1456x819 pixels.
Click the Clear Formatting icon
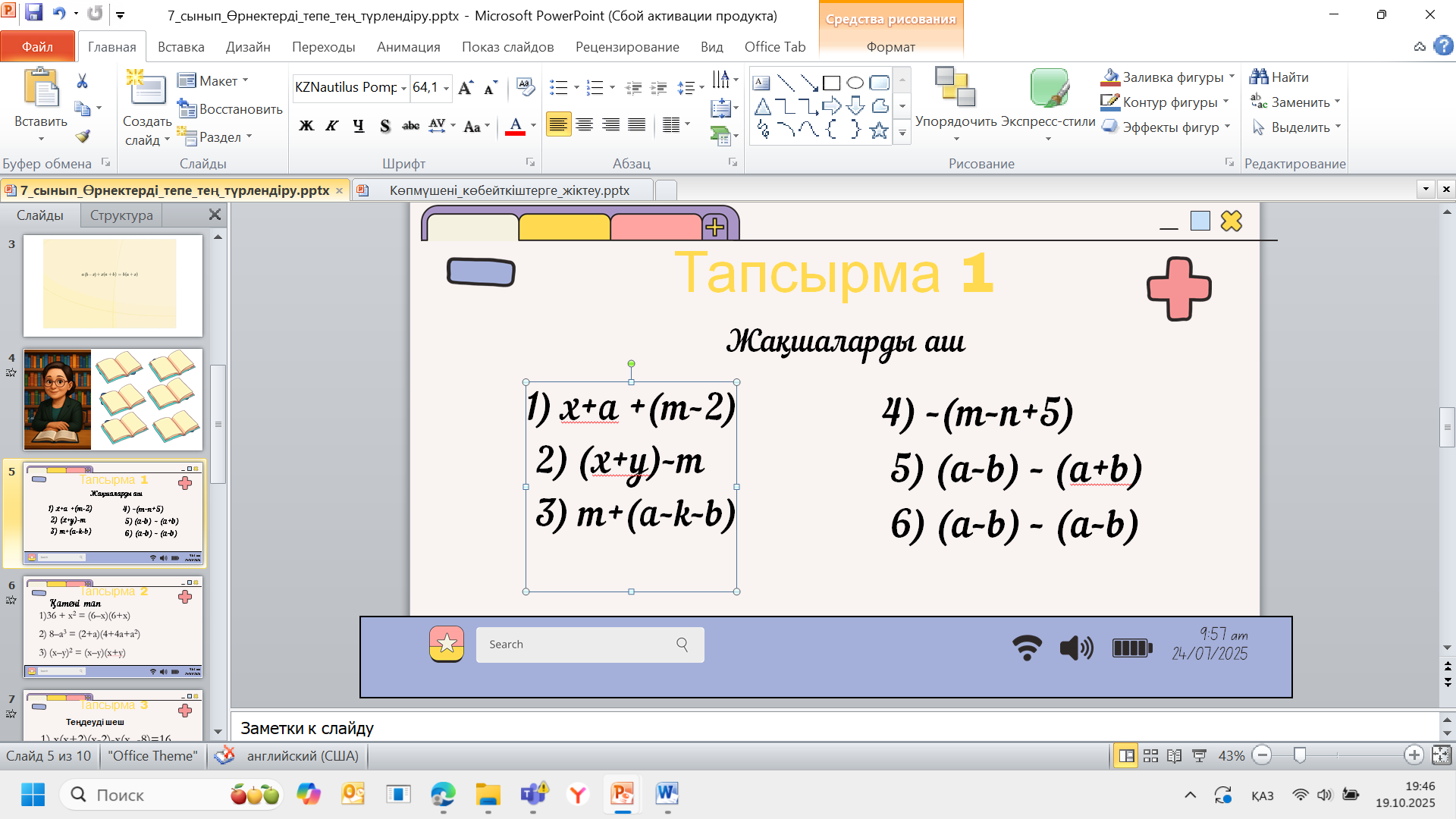tap(525, 86)
